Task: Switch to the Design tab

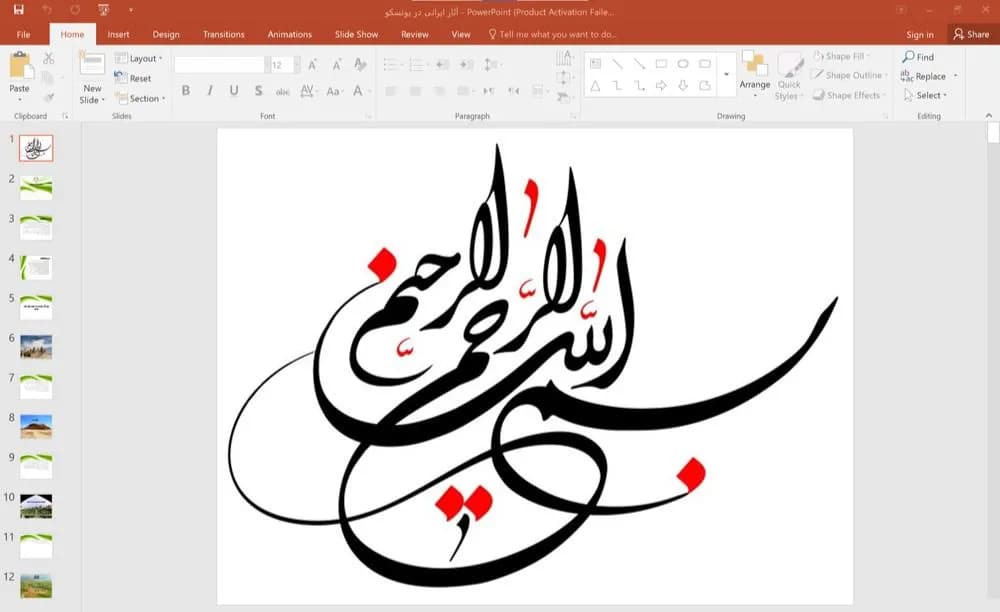Action: [166, 34]
